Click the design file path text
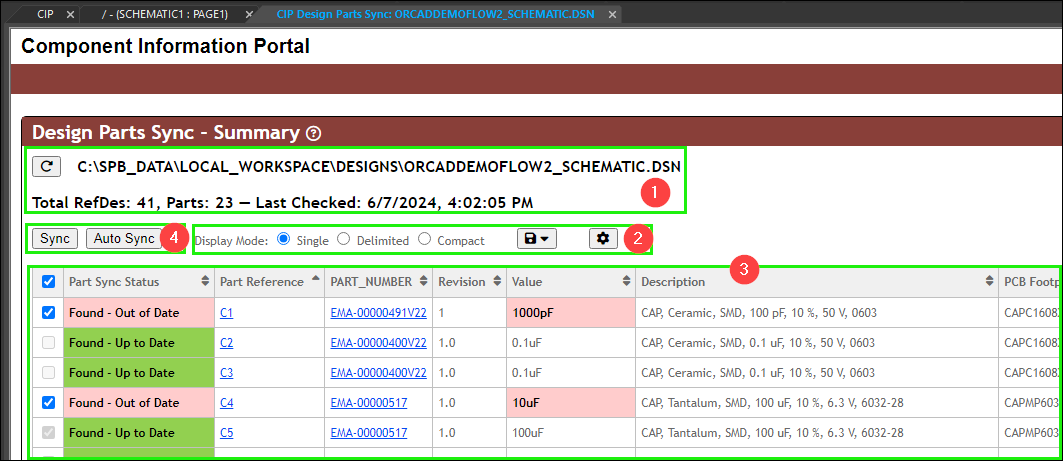The image size is (1063, 461). (379, 167)
